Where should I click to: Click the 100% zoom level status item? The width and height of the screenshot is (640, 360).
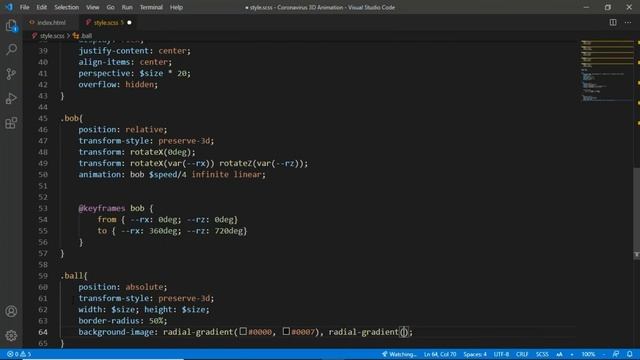588,354
